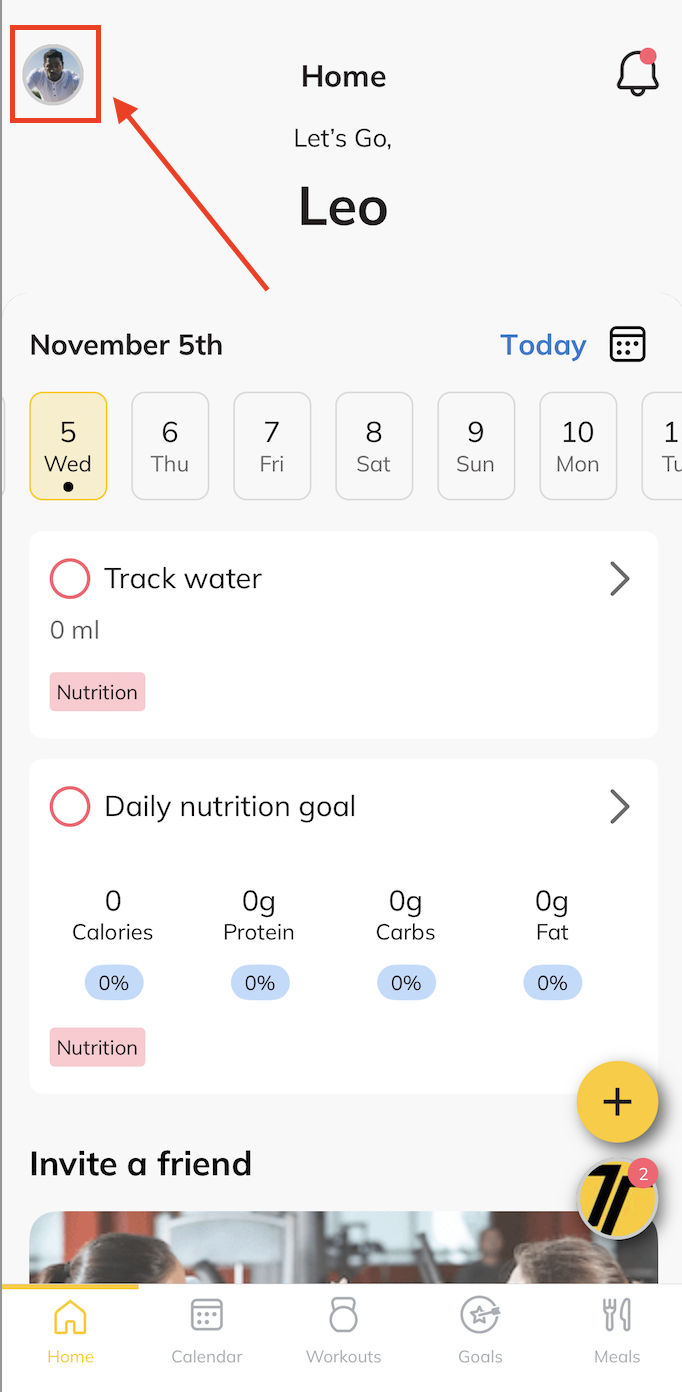This screenshot has height=1392, width=682.
Task: Tap Nutrition tag under Track water
Action: point(97,692)
